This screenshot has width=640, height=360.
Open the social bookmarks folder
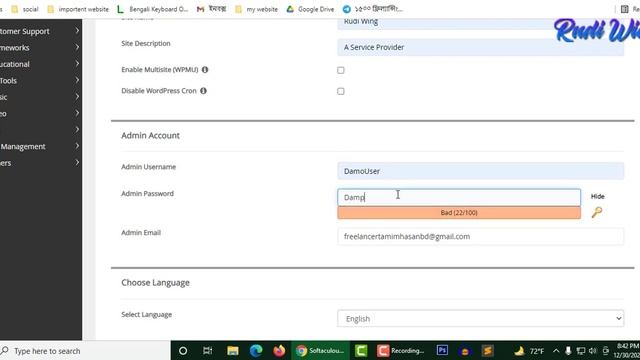(x=25, y=9)
